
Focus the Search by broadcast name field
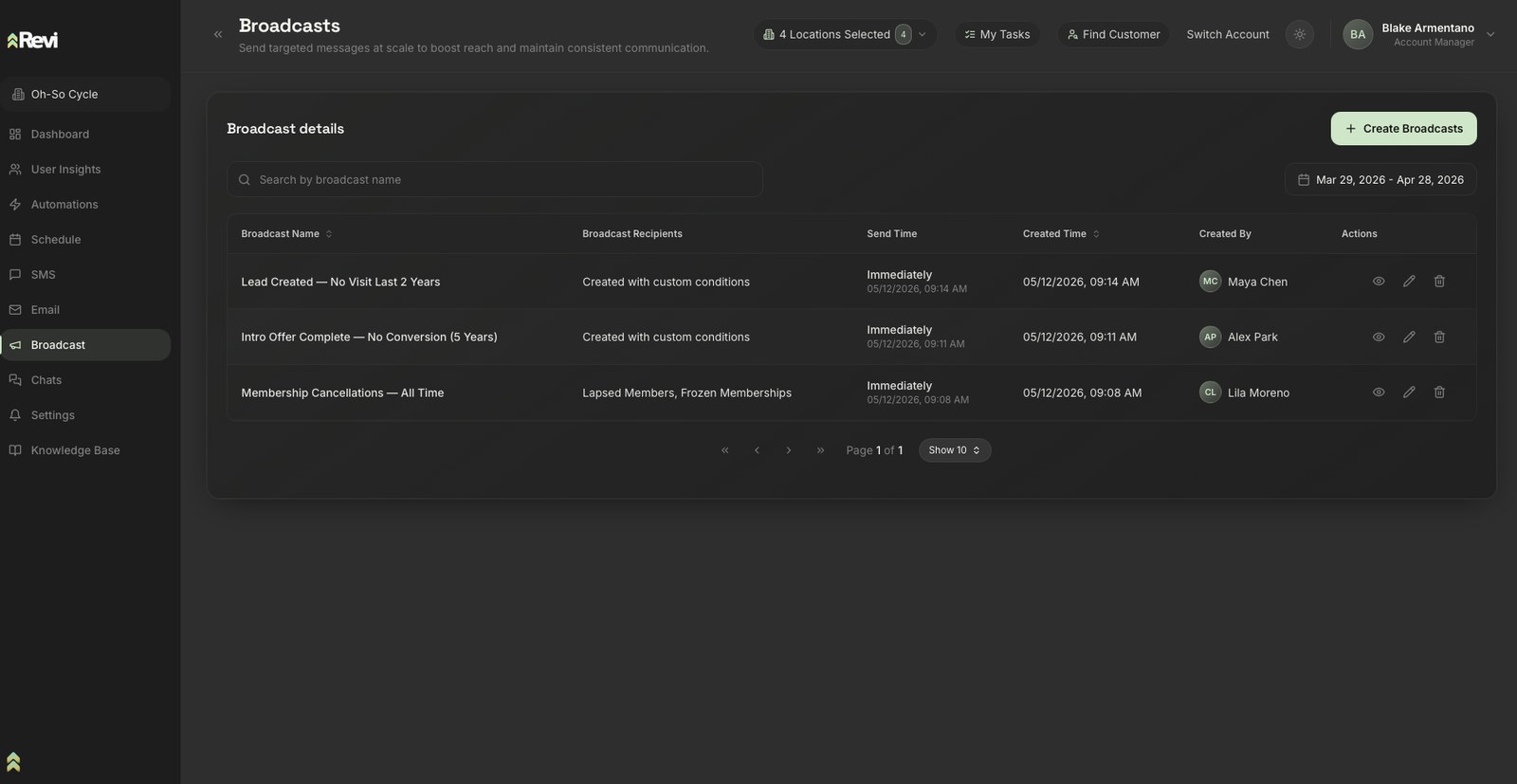pos(495,179)
